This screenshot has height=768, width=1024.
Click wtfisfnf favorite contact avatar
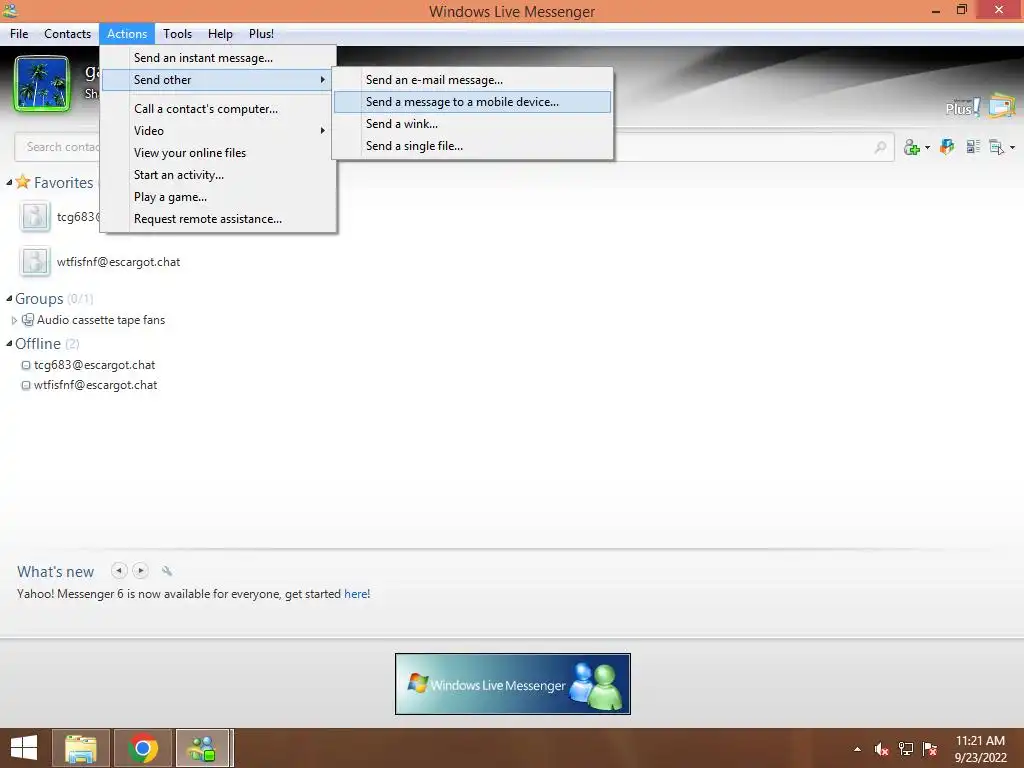pyautogui.click(x=35, y=262)
